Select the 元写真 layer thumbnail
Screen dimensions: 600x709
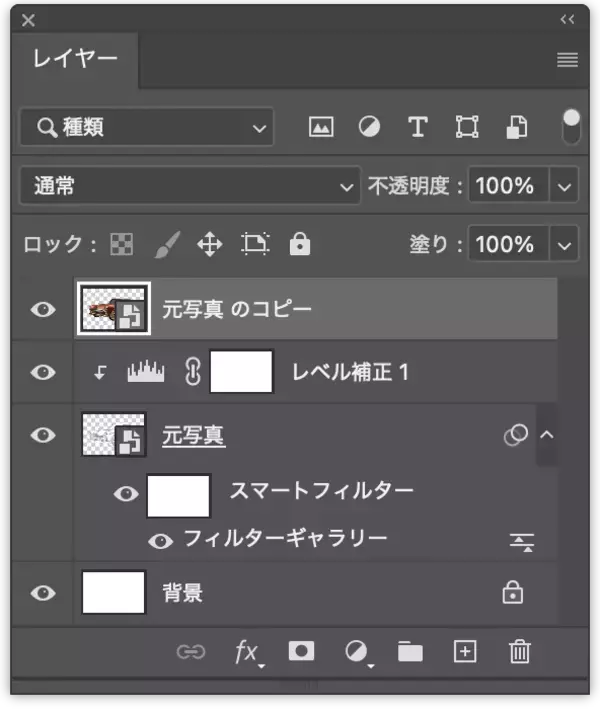pyautogui.click(x=113, y=435)
